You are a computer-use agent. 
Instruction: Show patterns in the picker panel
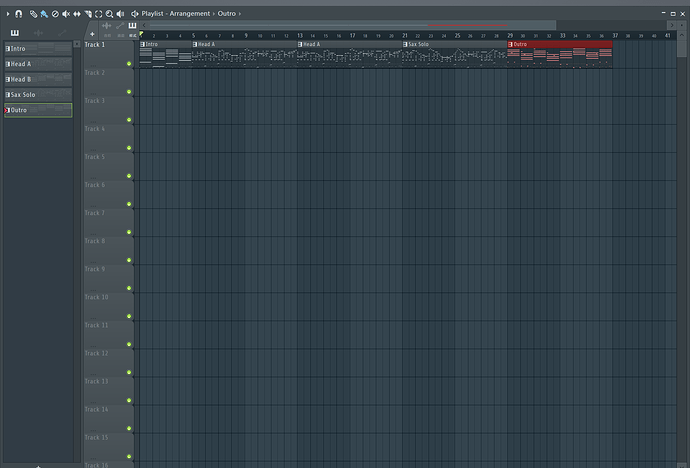15,33
